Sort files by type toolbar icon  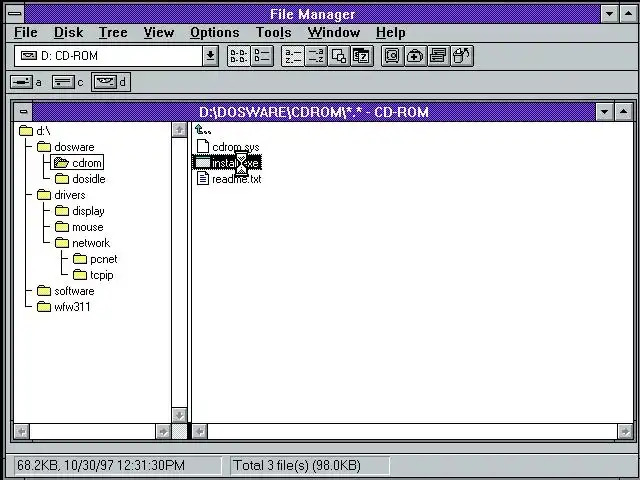pos(316,56)
